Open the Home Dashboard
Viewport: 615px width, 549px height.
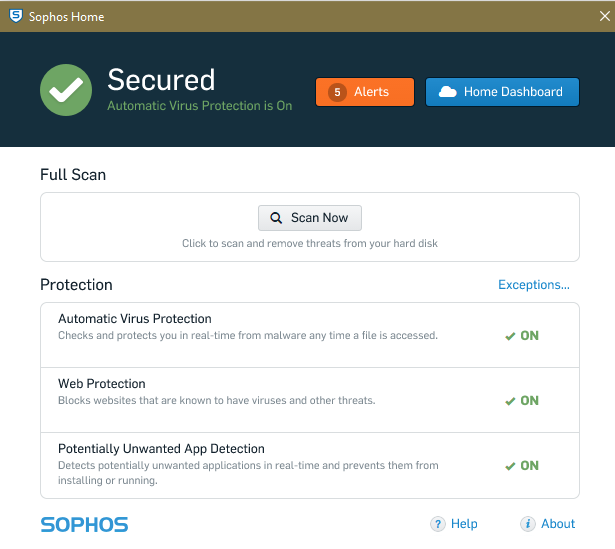(502, 92)
